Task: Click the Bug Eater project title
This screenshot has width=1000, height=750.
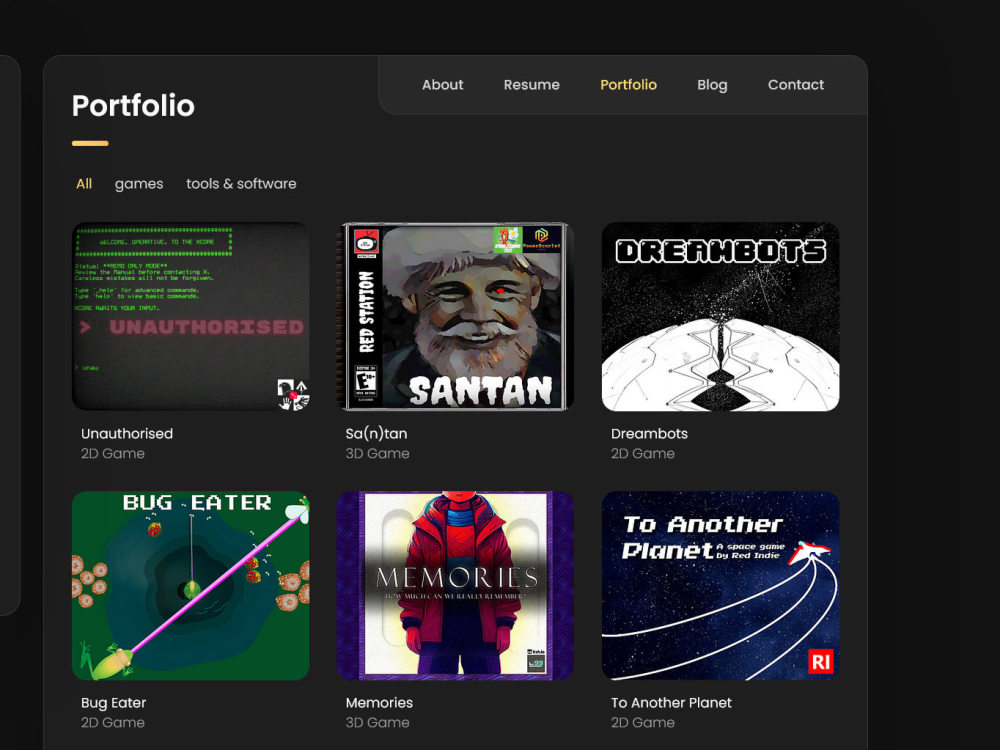Action: coord(114,703)
